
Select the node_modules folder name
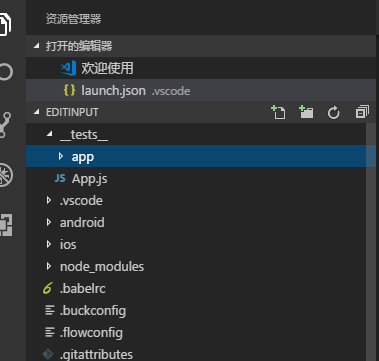pos(102,266)
